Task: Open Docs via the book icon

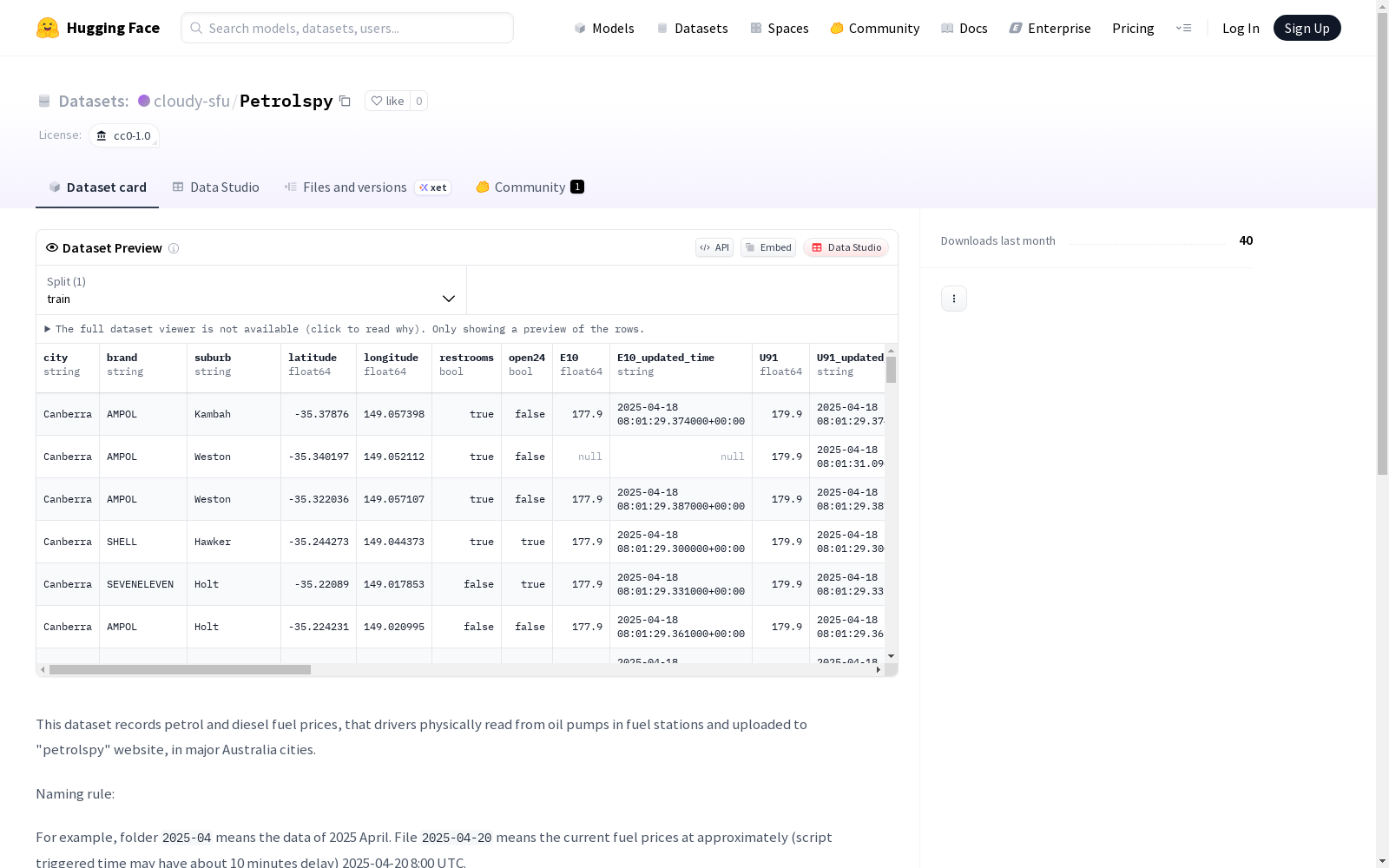Action: click(x=947, y=28)
